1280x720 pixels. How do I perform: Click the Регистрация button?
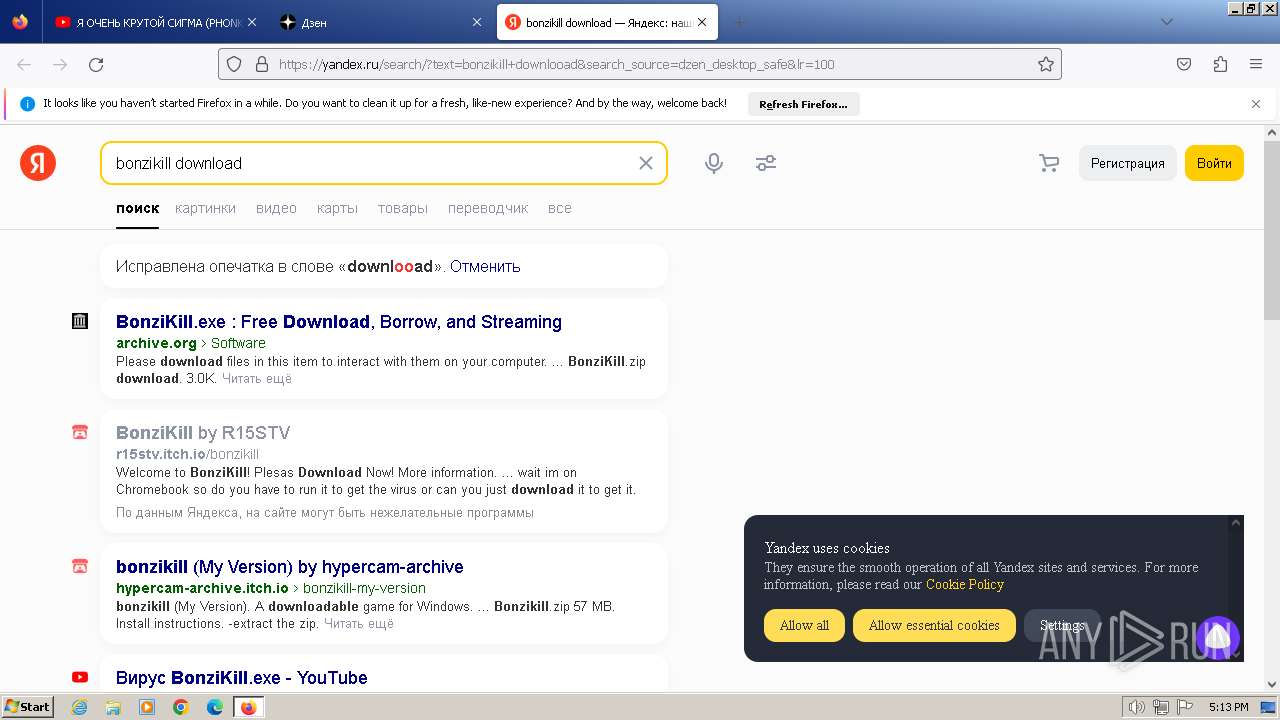(x=1127, y=163)
